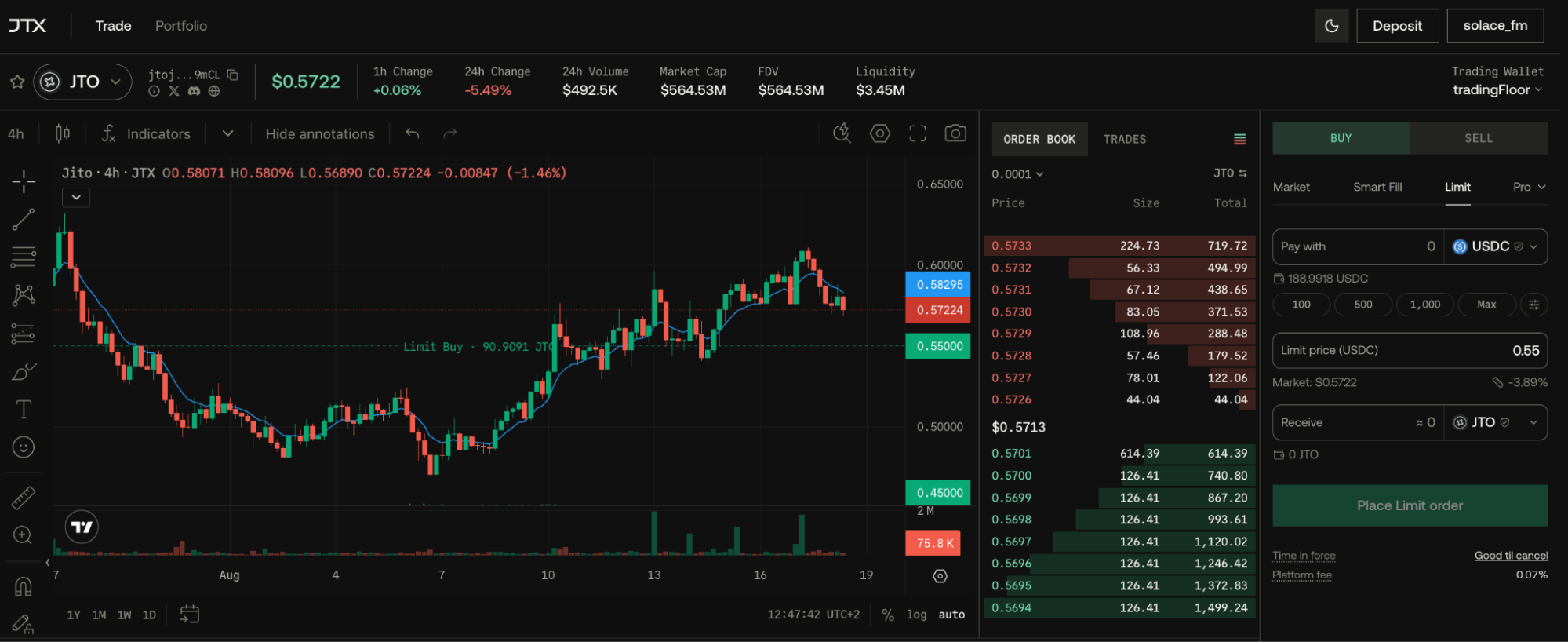Screen dimensions: 1568x642
Task: Open JTO token website globe icon
Action: click(214, 91)
